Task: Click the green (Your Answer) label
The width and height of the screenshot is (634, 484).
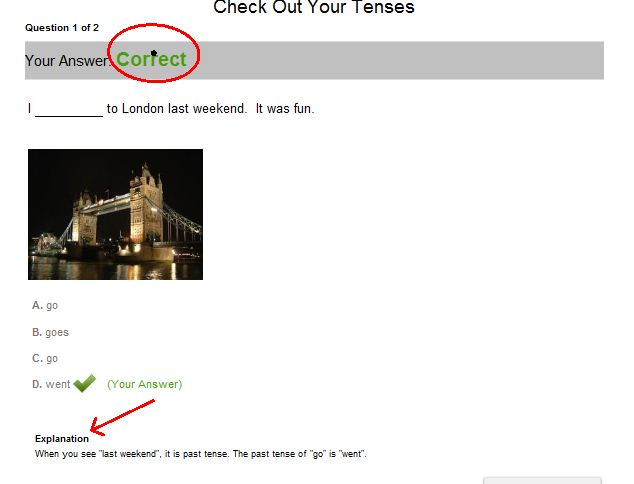Action: 144,384
